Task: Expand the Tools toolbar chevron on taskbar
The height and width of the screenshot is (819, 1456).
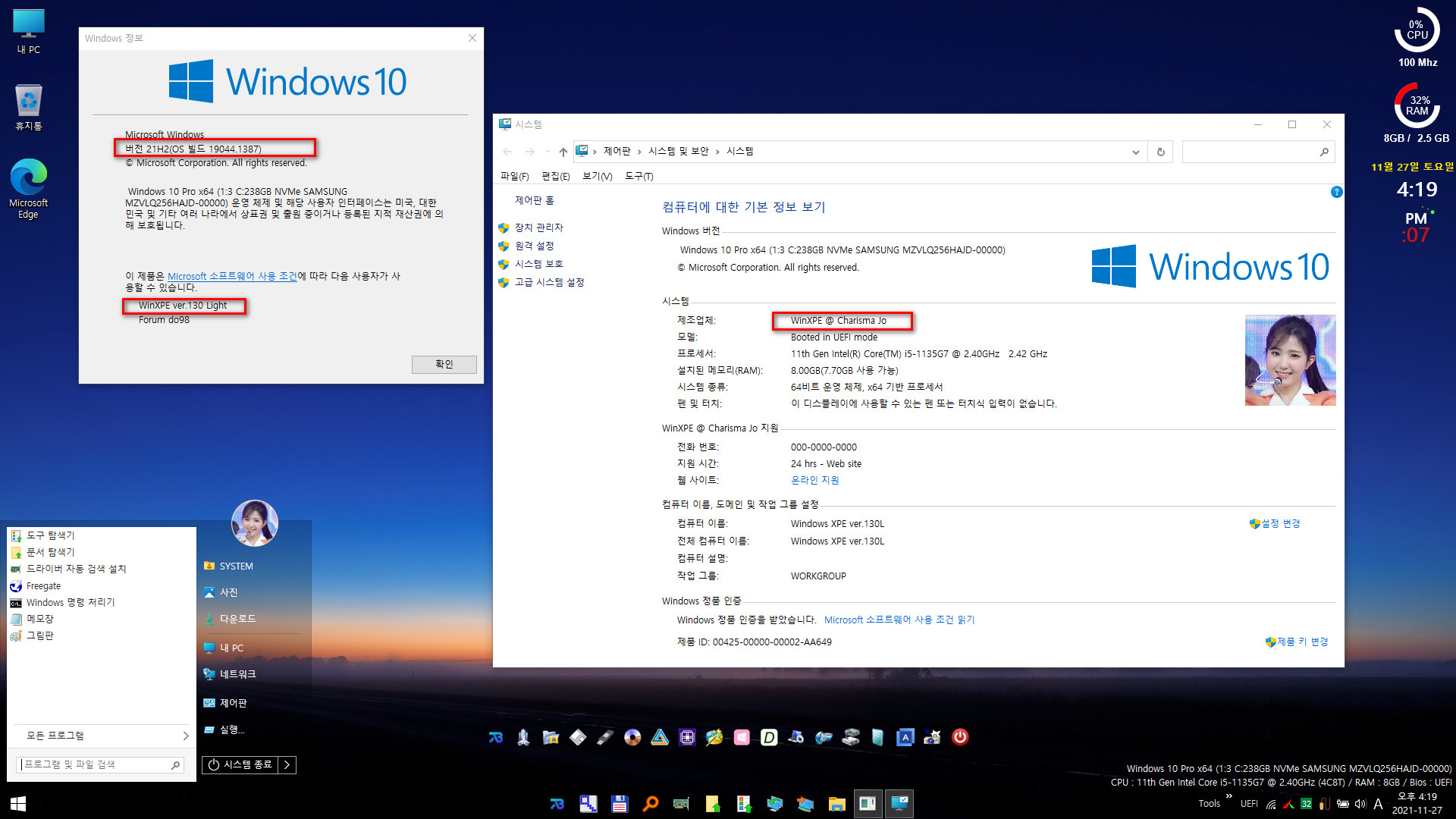Action: point(1228,795)
